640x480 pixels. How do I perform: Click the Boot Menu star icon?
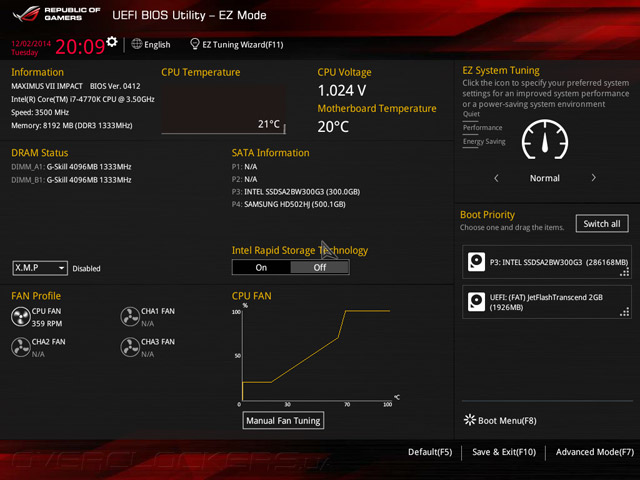(x=469, y=420)
